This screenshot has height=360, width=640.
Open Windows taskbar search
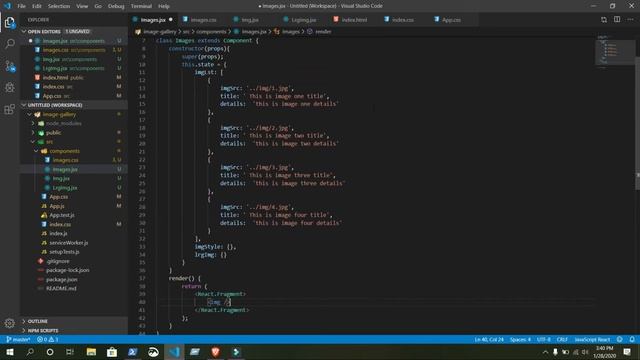30,352
